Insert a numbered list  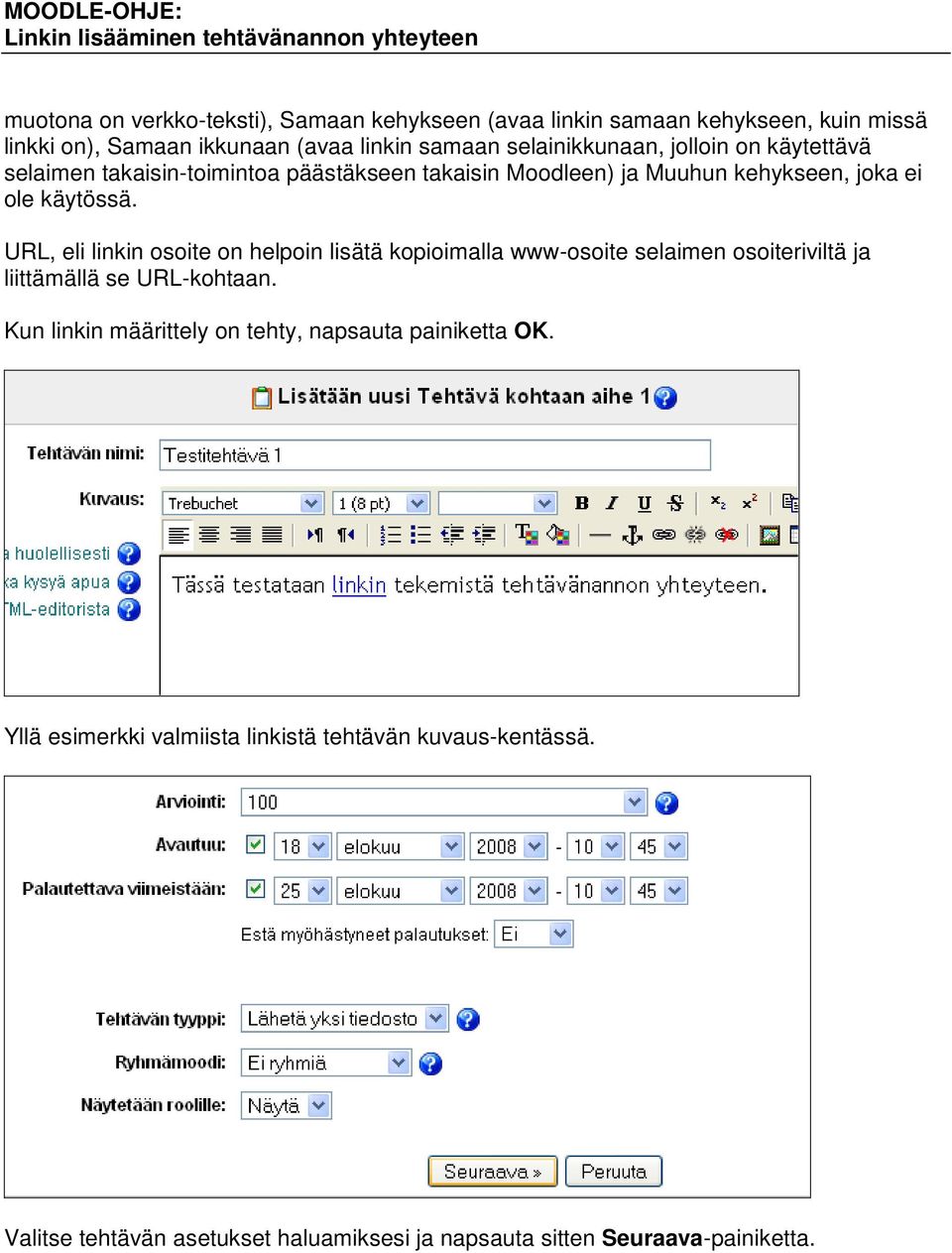coord(391,535)
